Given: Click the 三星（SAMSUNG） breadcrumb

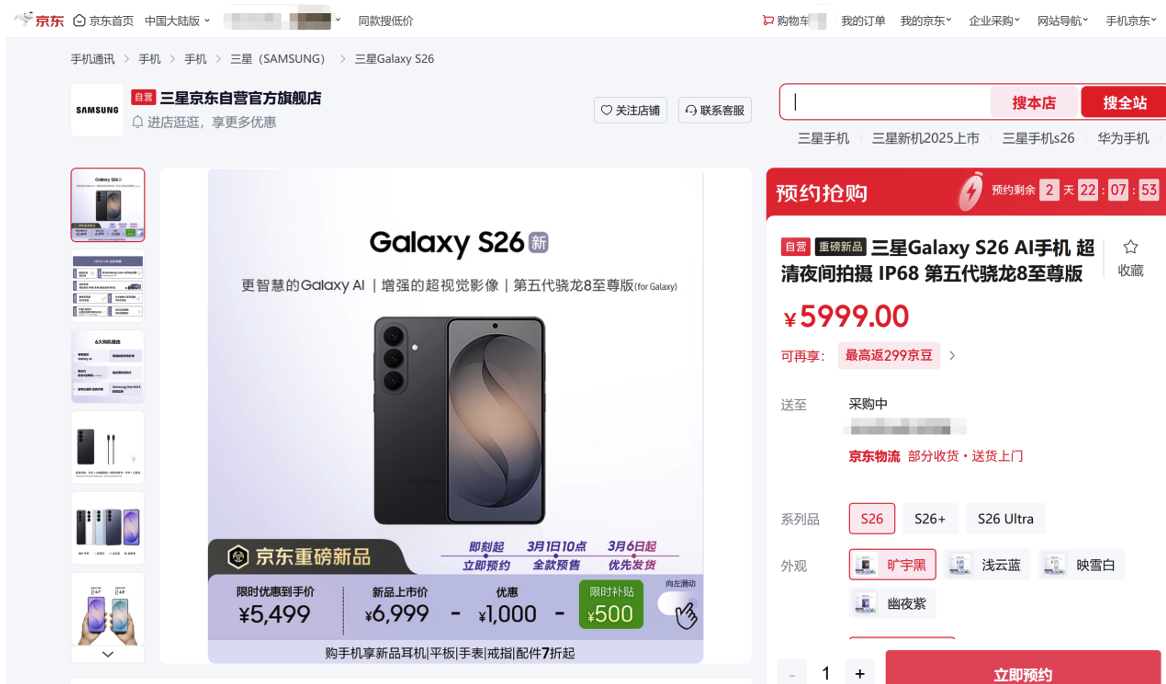Looking at the screenshot, I should coord(277,59).
